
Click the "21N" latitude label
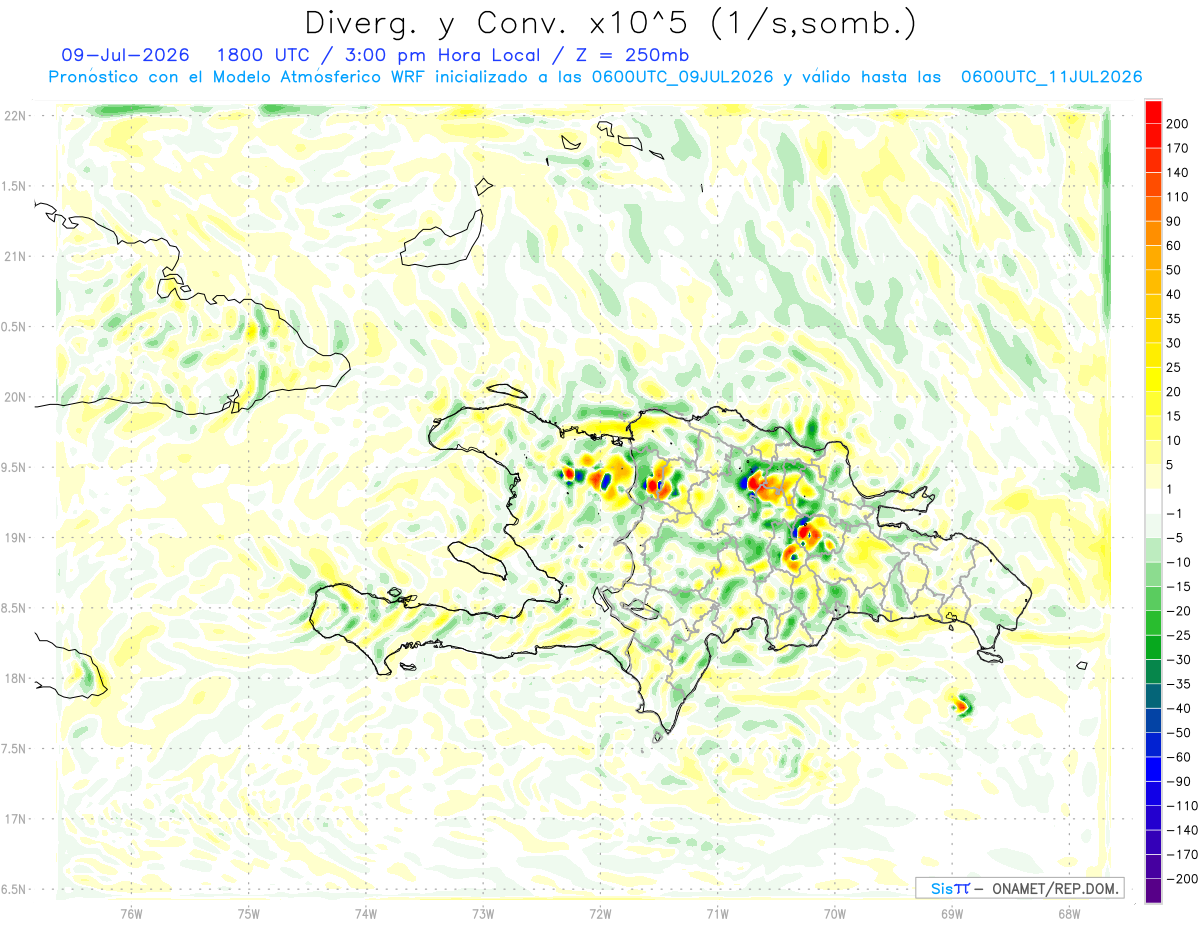pos(16,256)
